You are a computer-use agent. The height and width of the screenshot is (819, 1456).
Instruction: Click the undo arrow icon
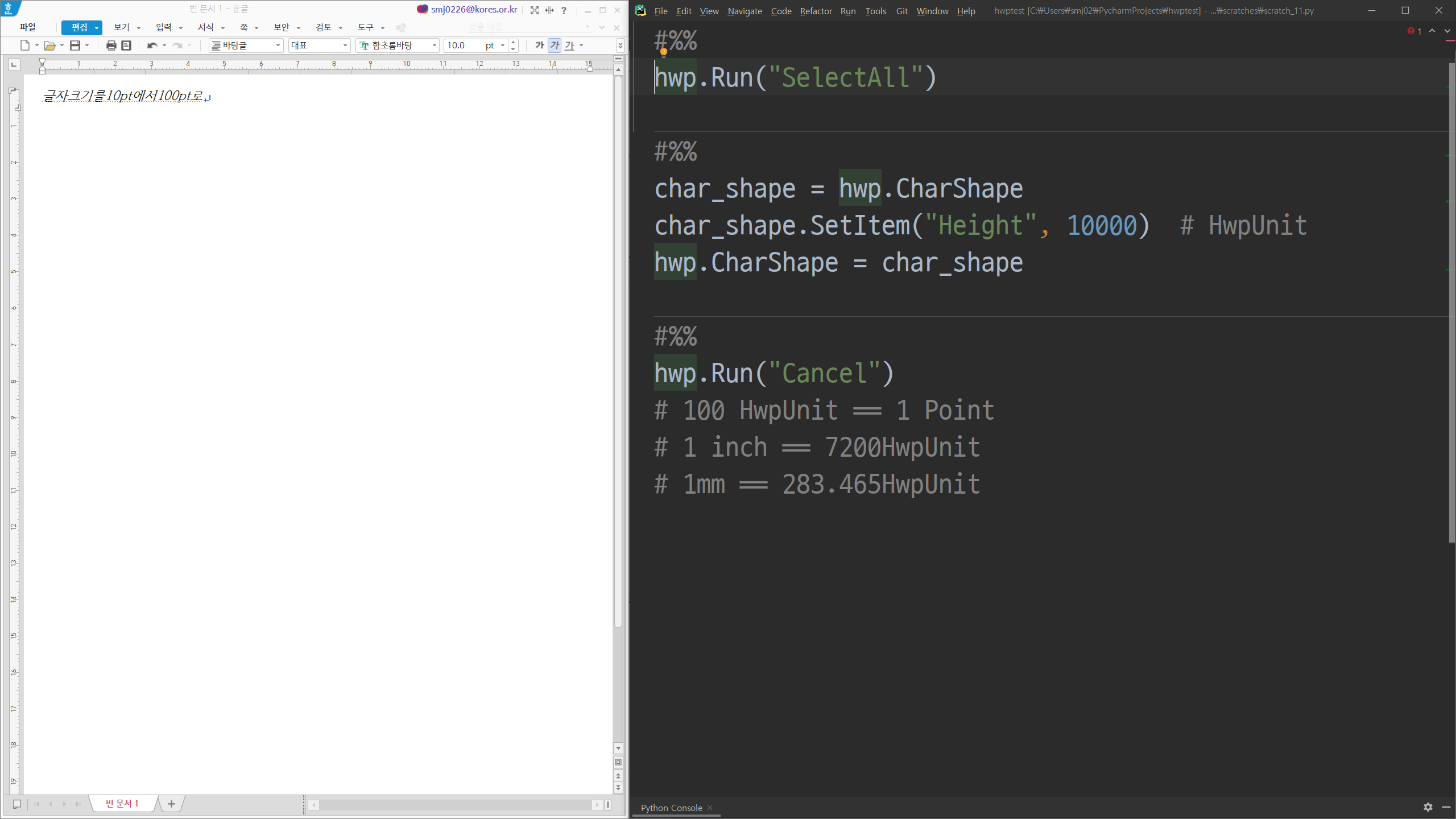(x=152, y=45)
